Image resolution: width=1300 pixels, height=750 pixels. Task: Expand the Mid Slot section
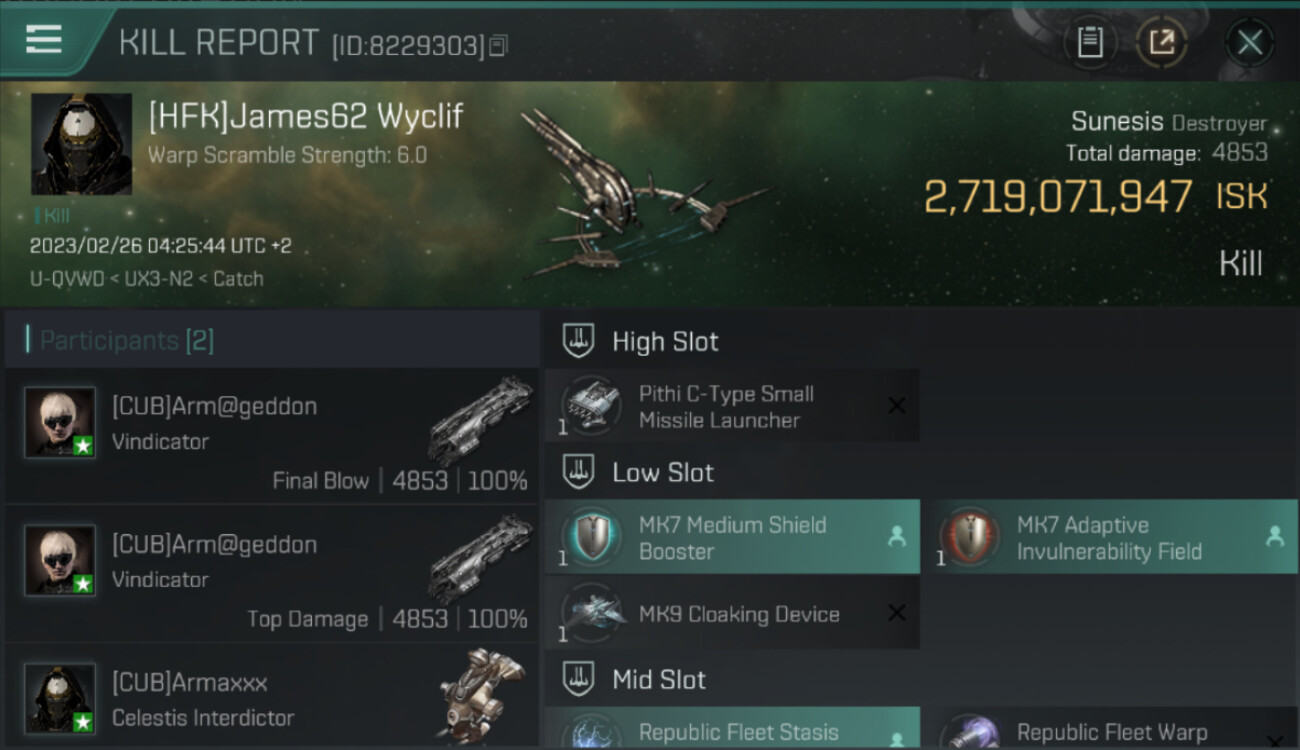(x=634, y=680)
